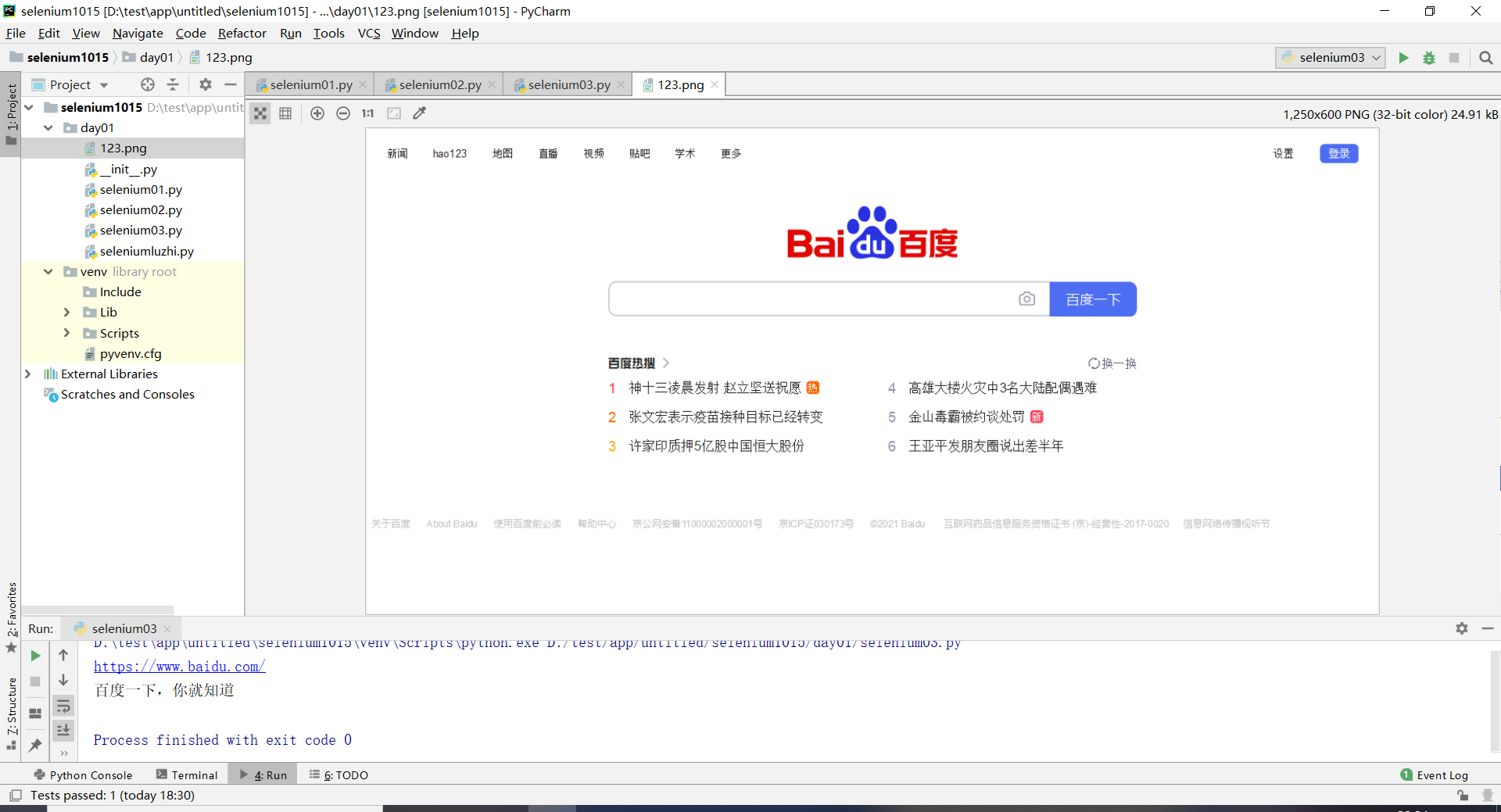Open the 6: TODO tool window
1501x812 pixels.
click(x=339, y=774)
